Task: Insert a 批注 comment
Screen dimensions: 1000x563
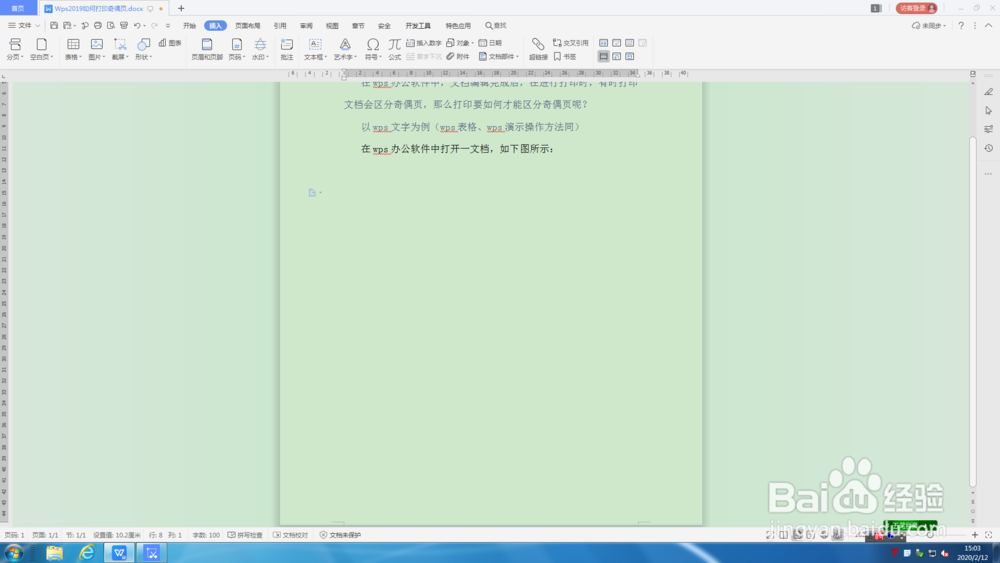Action: (x=287, y=48)
